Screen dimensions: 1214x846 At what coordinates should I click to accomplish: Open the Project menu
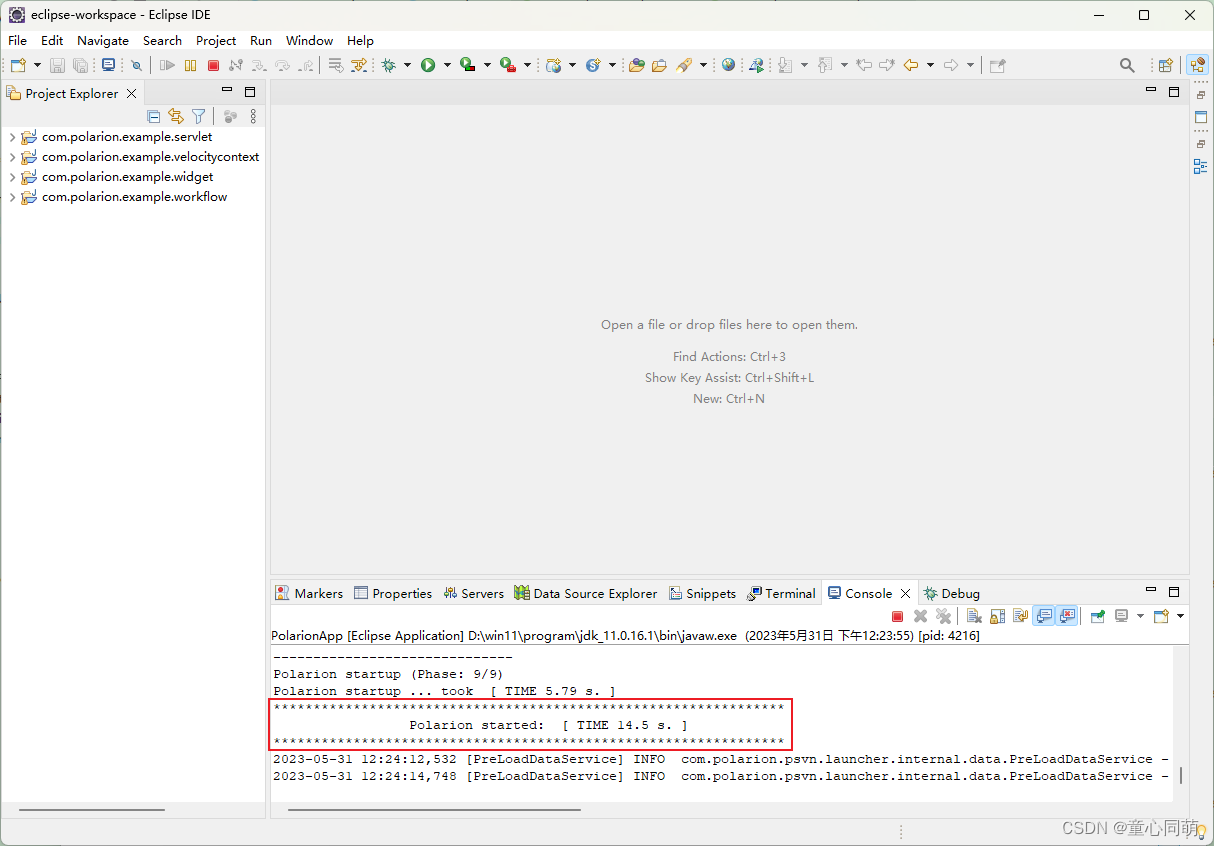216,41
